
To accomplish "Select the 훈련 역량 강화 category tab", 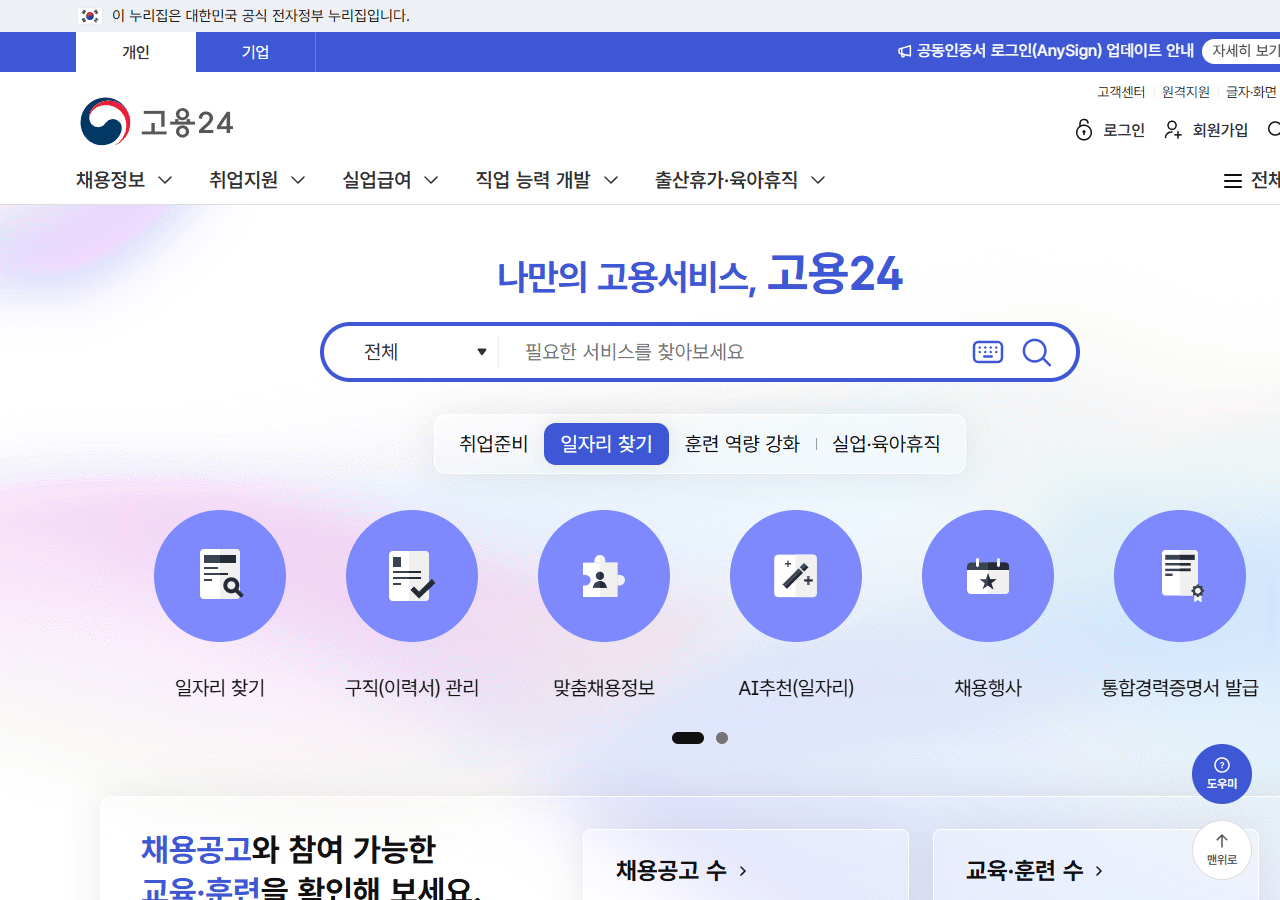I will pyautogui.click(x=742, y=444).
